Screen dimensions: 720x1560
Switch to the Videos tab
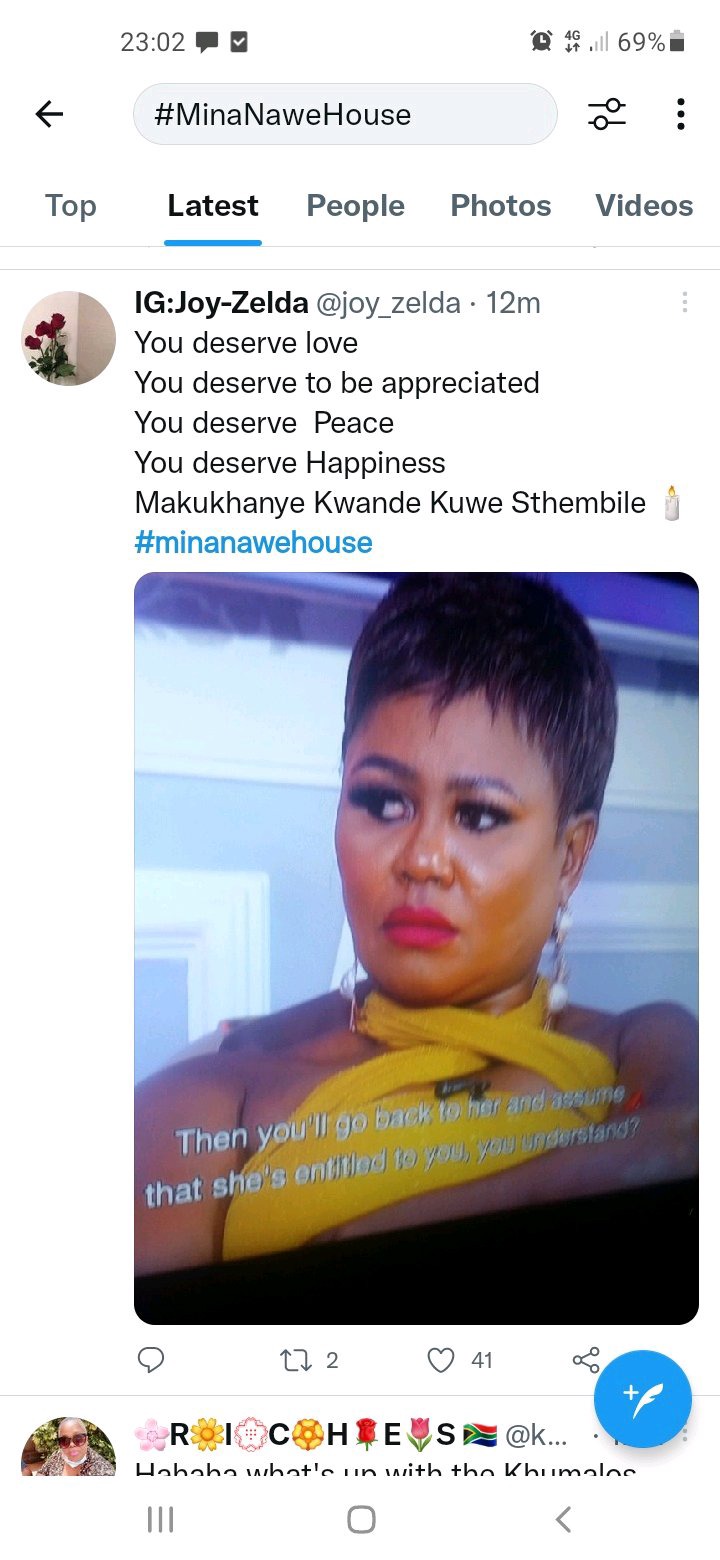coord(644,205)
